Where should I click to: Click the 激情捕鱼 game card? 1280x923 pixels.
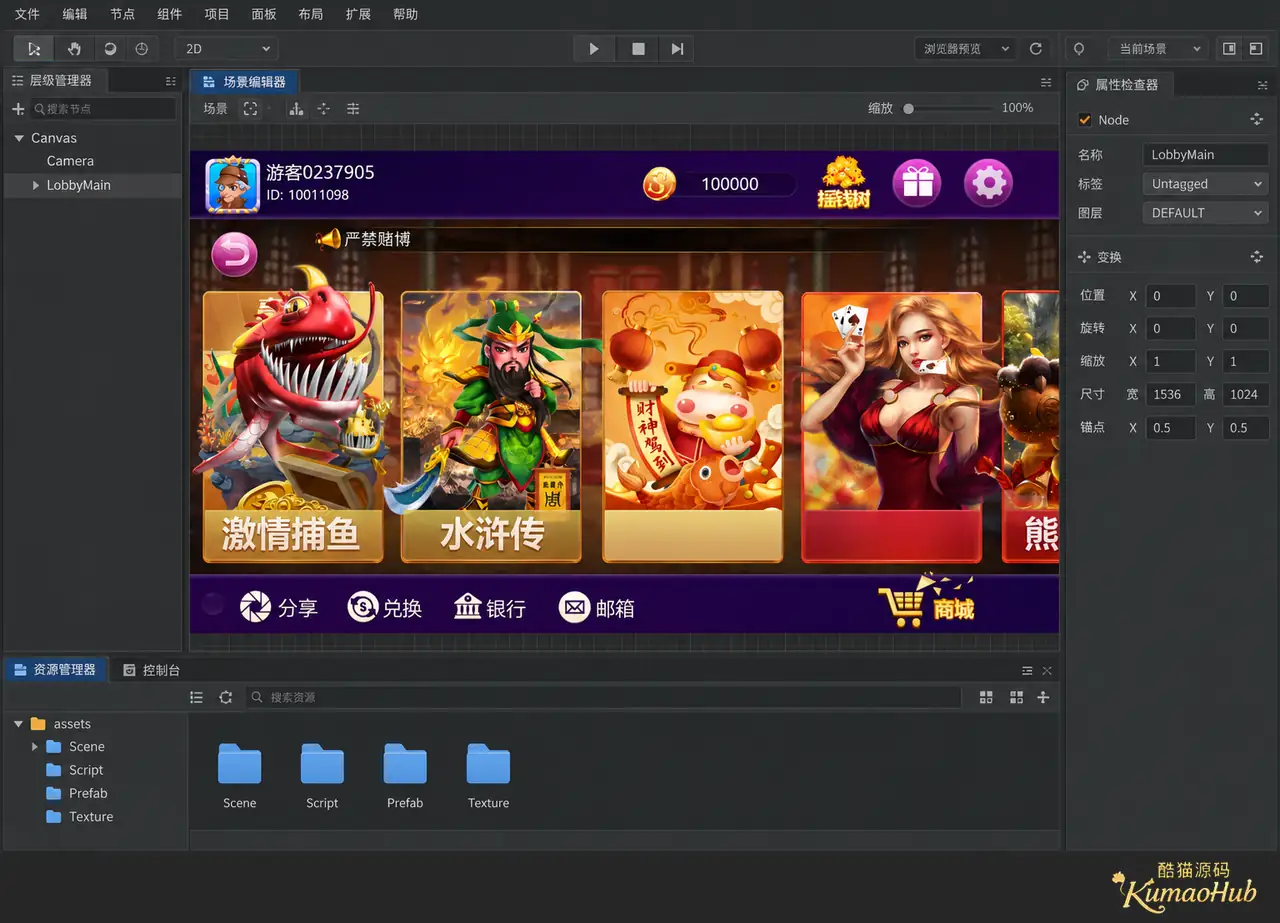(293, 427)
